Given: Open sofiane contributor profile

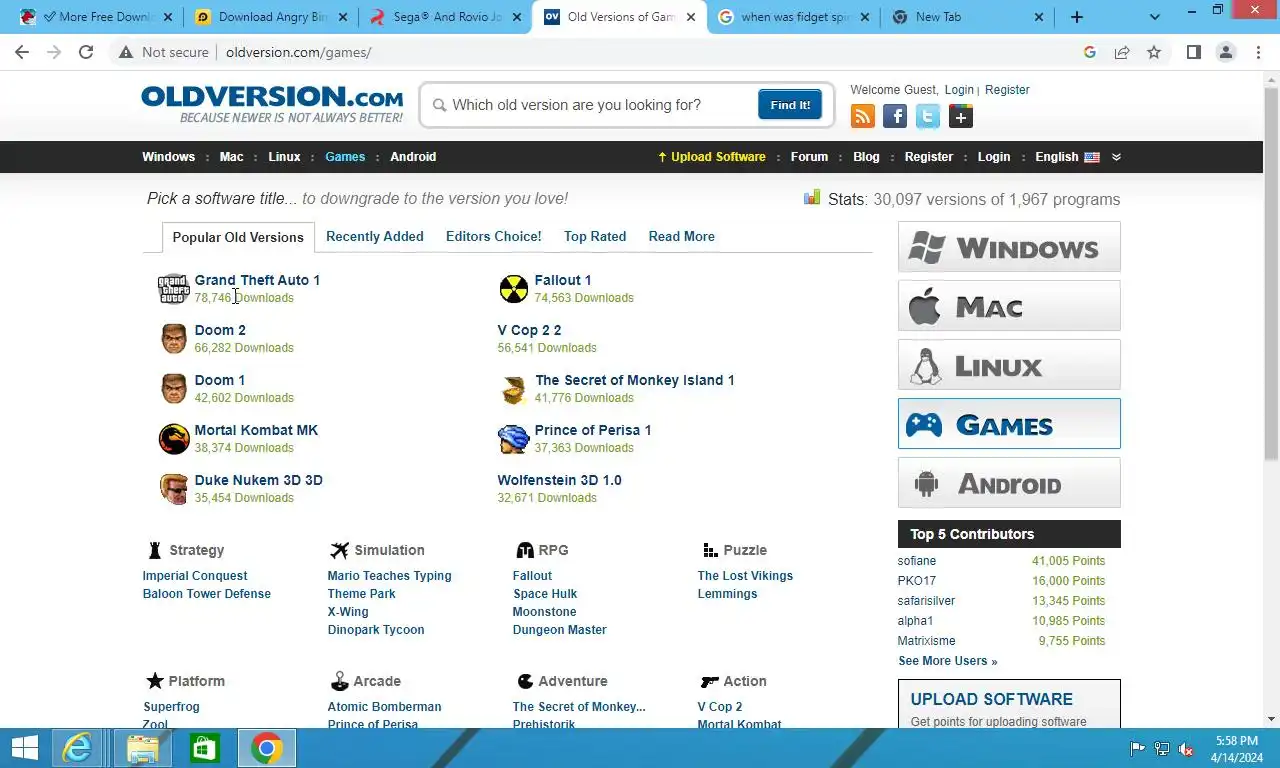Looking at the screenshot, I should point(917,561).
